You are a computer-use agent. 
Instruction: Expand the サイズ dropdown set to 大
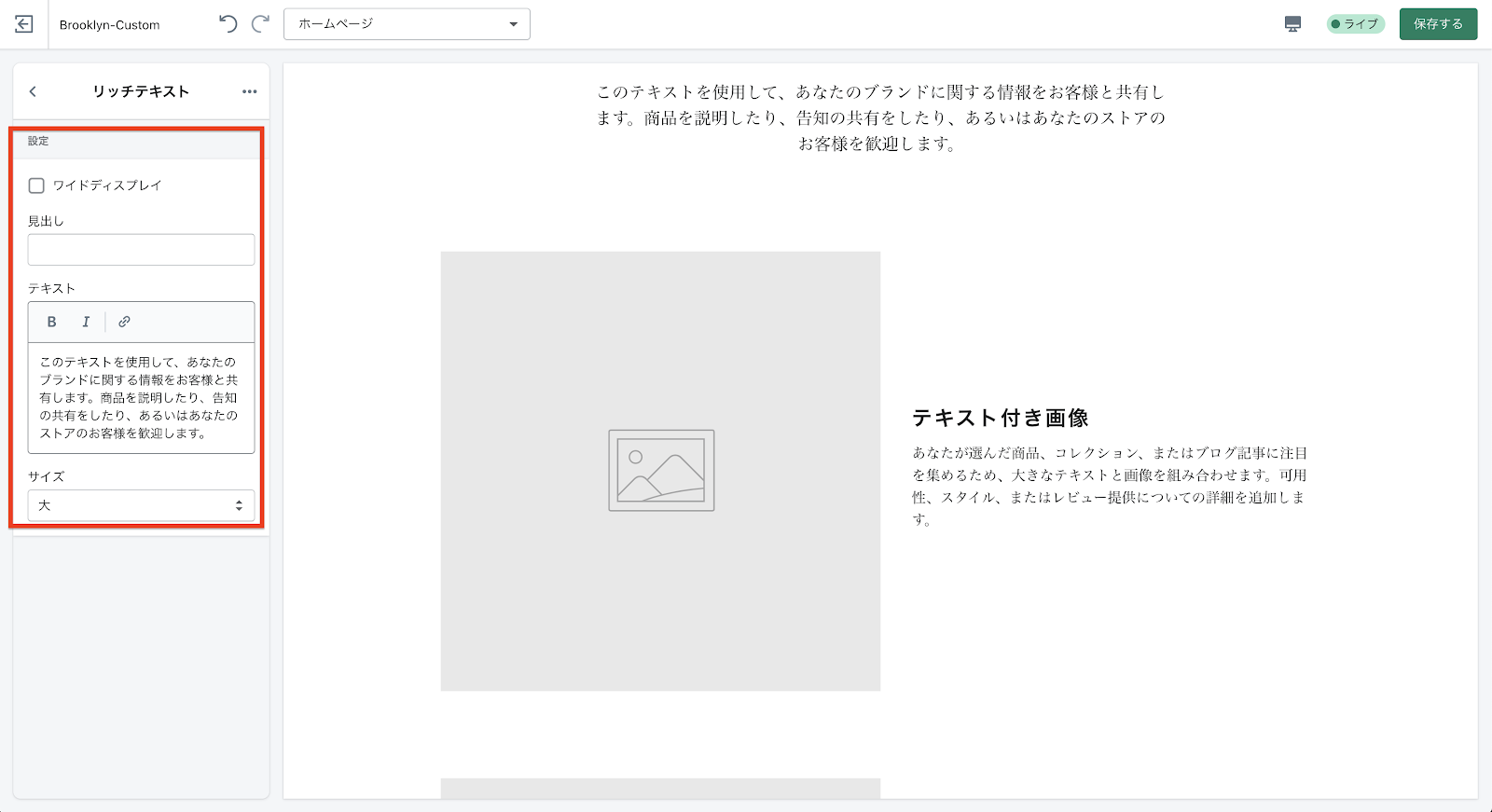(141, 505)
